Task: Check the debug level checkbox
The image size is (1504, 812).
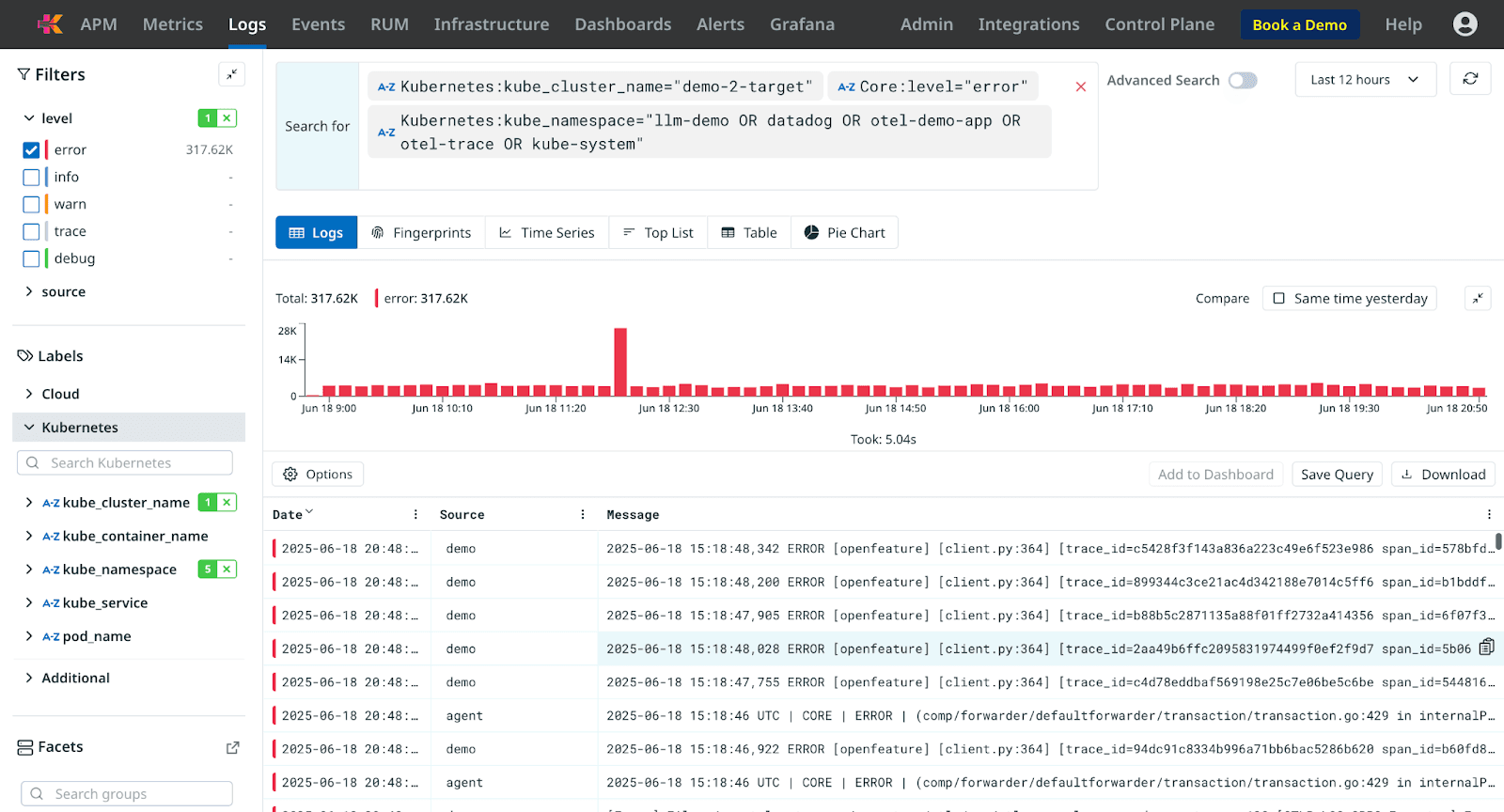Action: 31,259
